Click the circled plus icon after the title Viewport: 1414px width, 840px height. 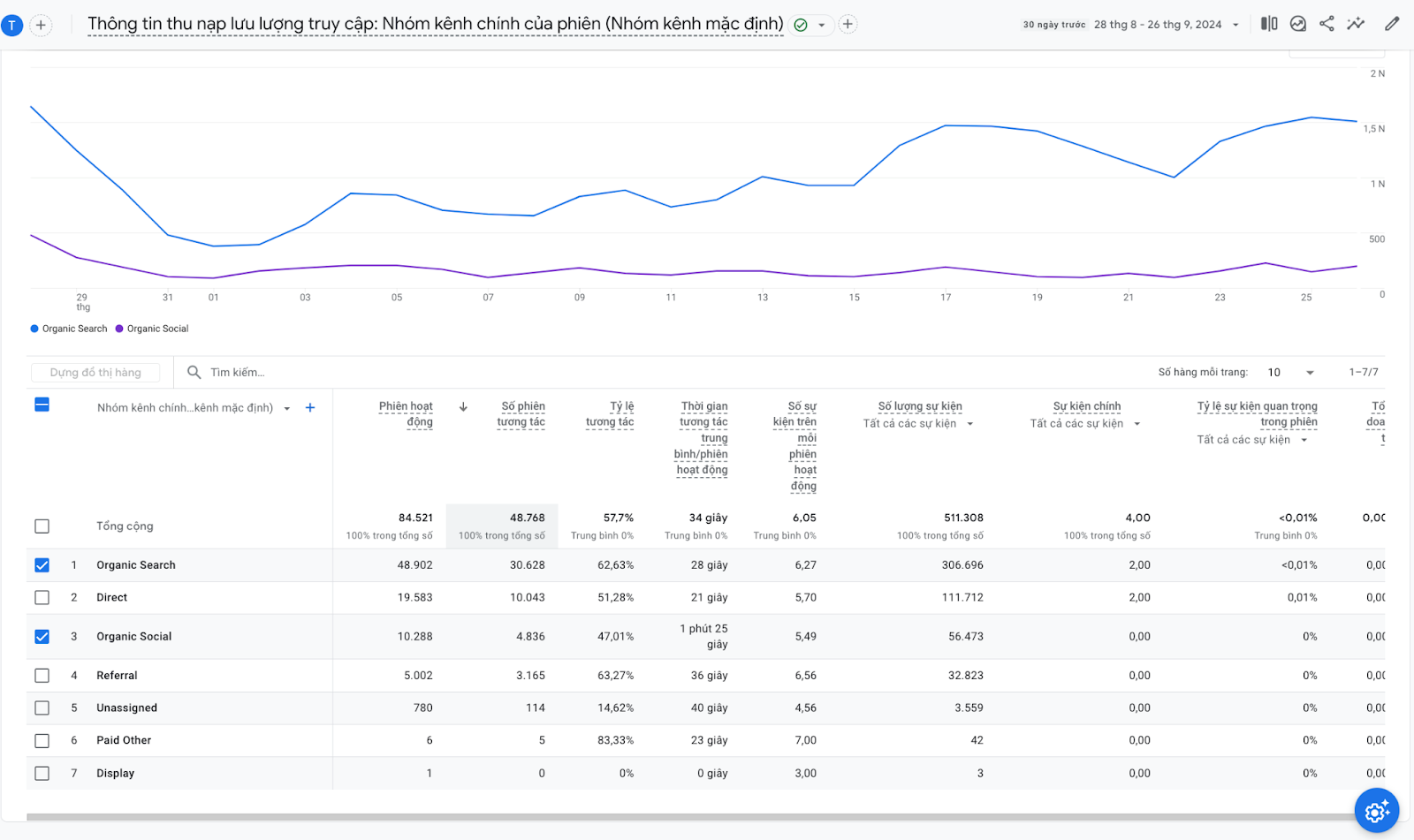[x=848, y=24]
